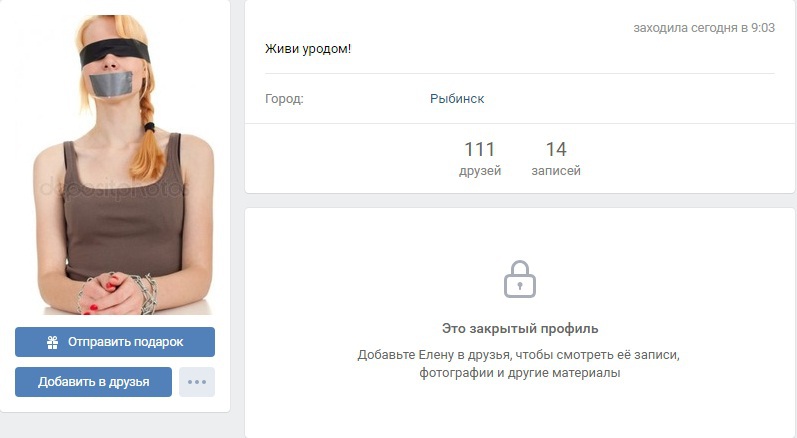This screenshot has width=797, height=438.
Task: Click the number 14 above записей
Action: click(556, 149)
